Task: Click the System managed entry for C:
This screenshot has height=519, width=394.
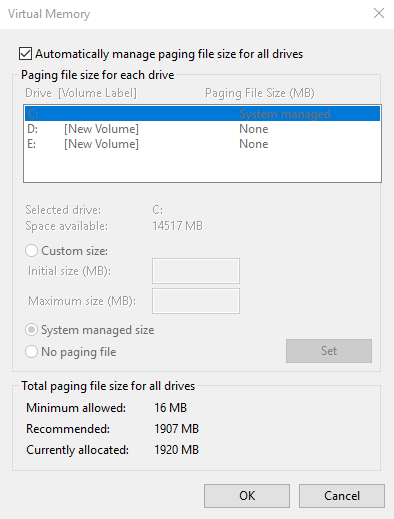Action: 285,114
